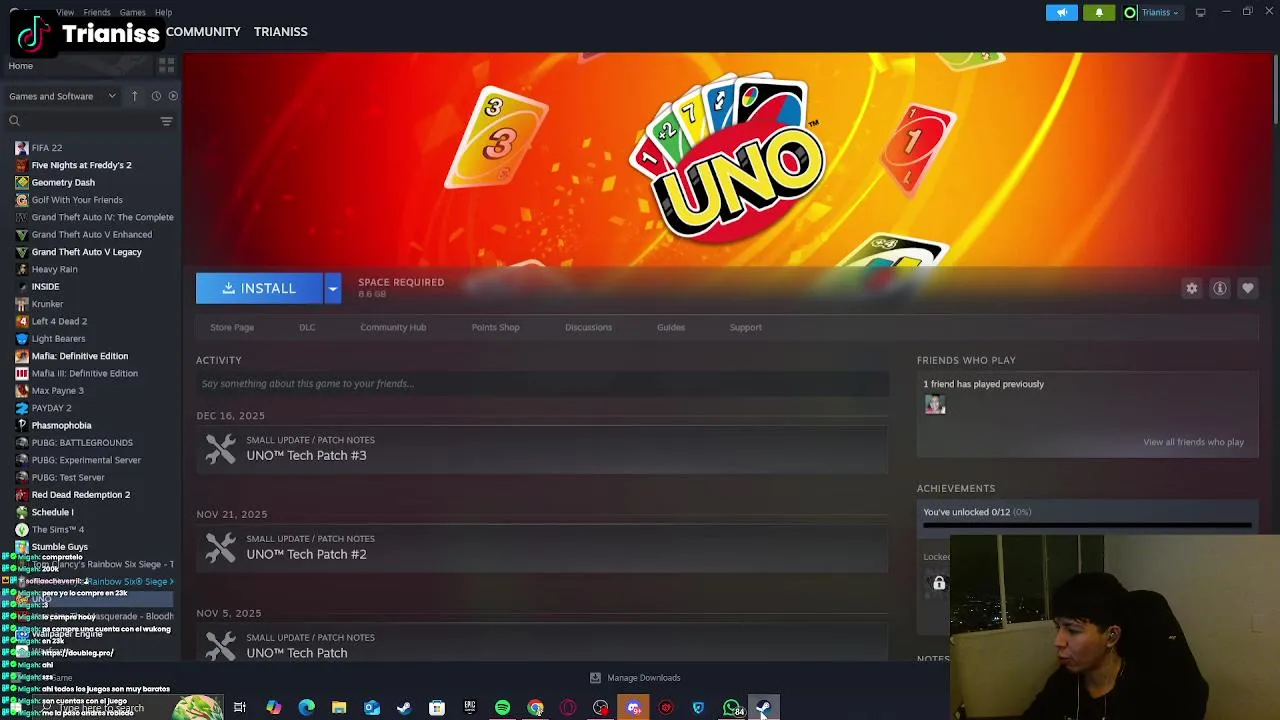This screenshot has width=1280, height=720.
Task: Open the Guides tab
Action: pos(671,327)
